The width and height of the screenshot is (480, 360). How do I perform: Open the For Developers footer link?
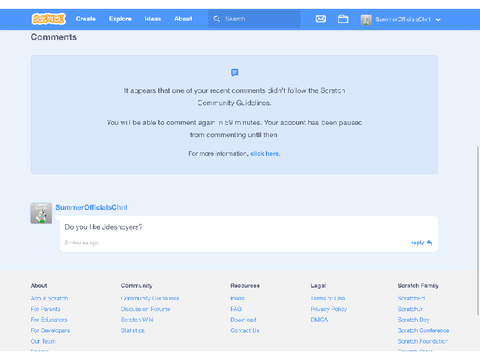[x=50, y=330]
